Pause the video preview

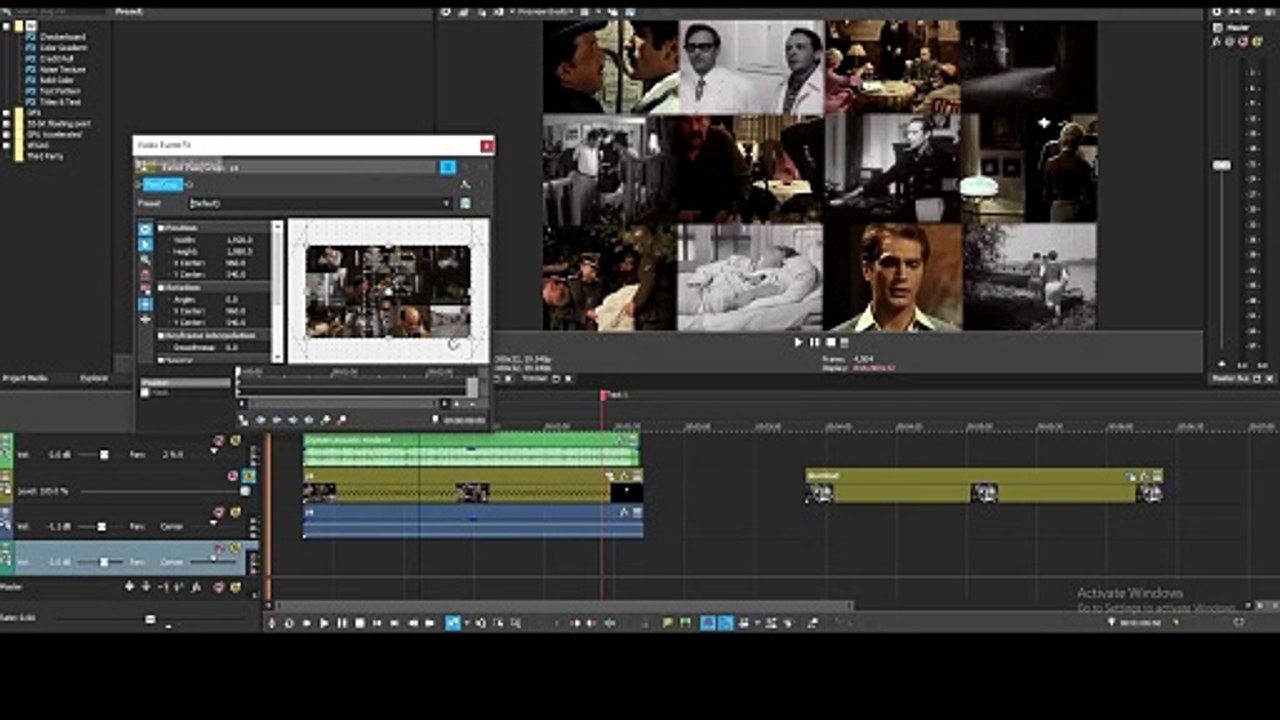click(x=814, y=342)
